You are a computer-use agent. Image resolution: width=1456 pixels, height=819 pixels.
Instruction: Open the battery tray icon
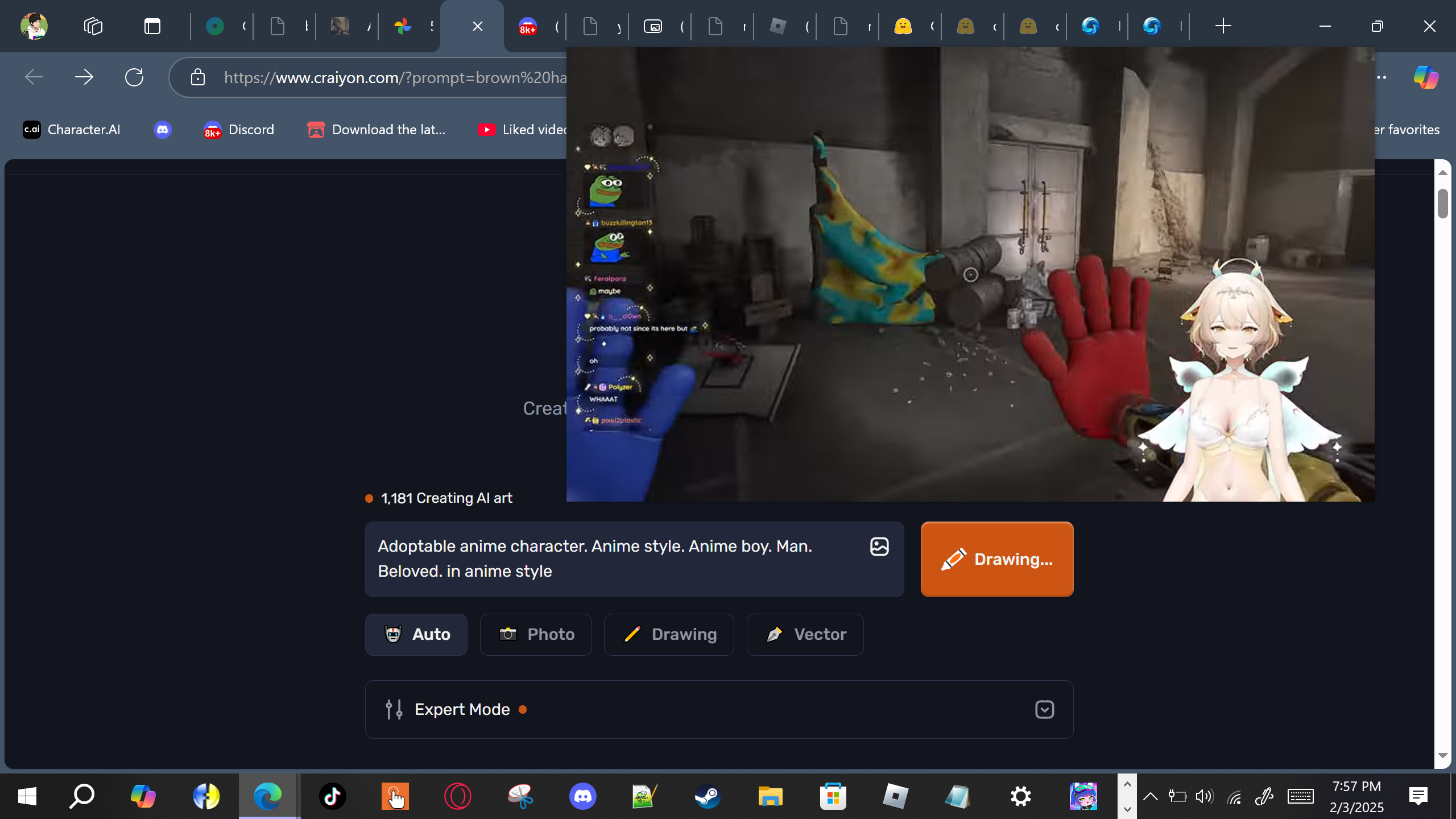pyautogui.click(x=1177, y=796)
